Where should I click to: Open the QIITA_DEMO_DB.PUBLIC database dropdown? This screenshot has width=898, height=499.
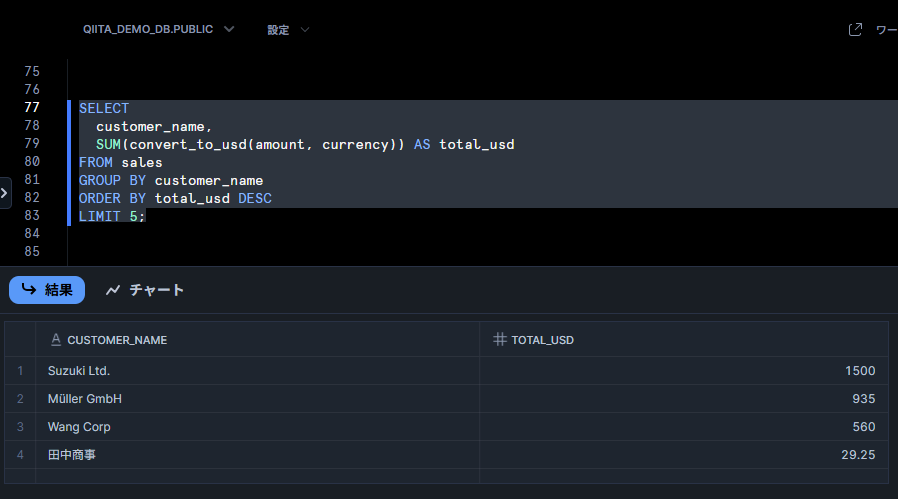point(159,29)
